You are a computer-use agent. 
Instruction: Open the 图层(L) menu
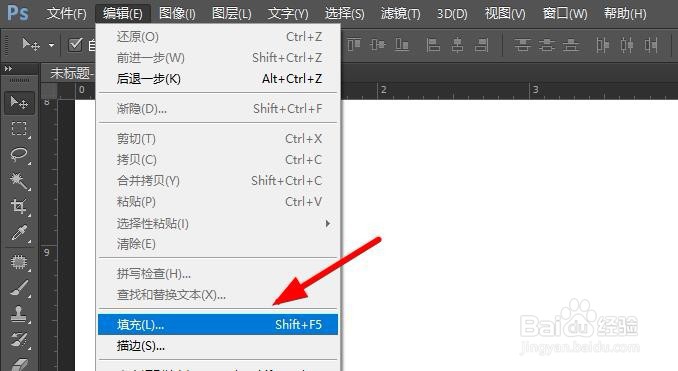click(232, 14)
